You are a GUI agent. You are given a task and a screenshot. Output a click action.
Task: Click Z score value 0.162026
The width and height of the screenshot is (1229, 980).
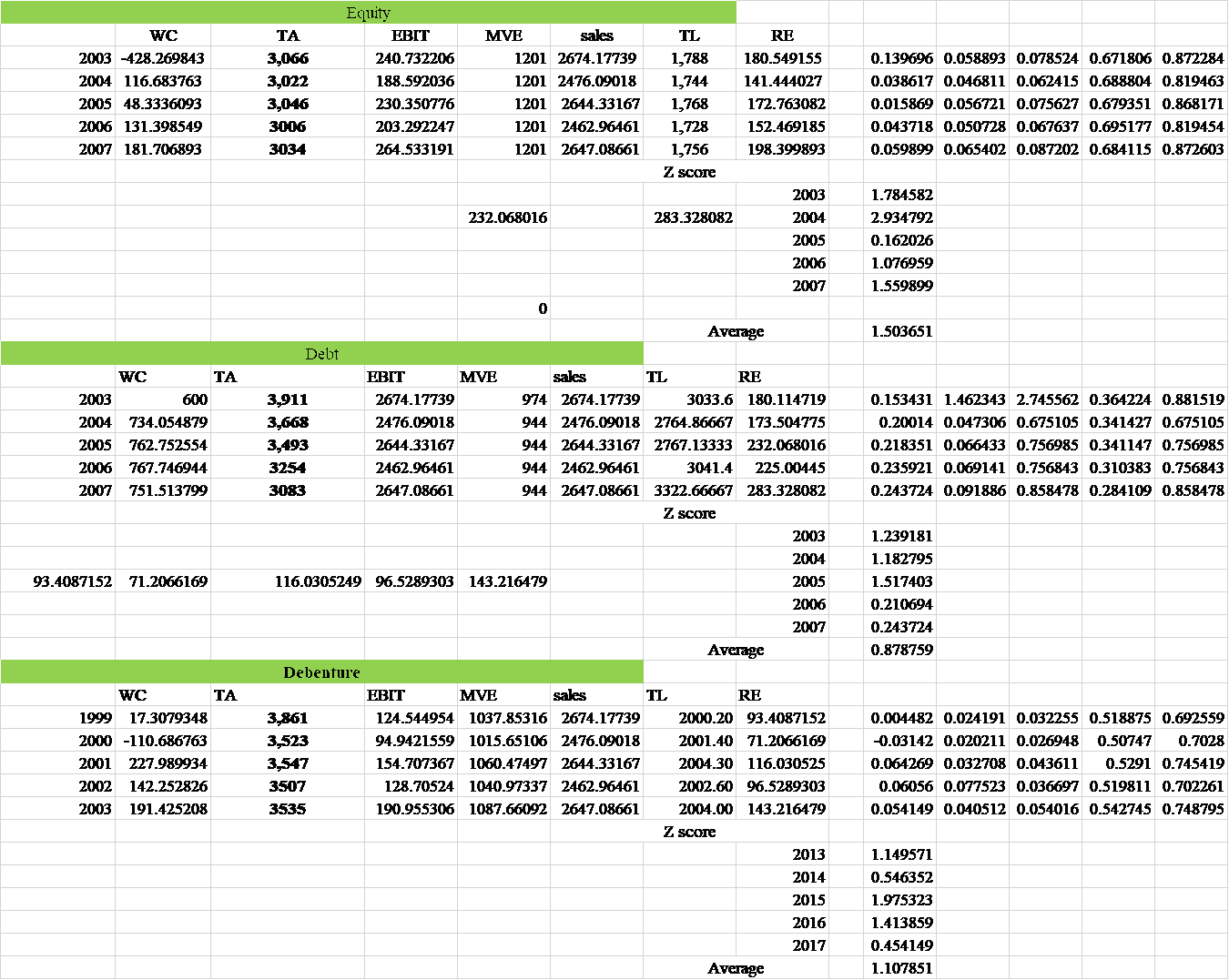(x=899, y=240)
